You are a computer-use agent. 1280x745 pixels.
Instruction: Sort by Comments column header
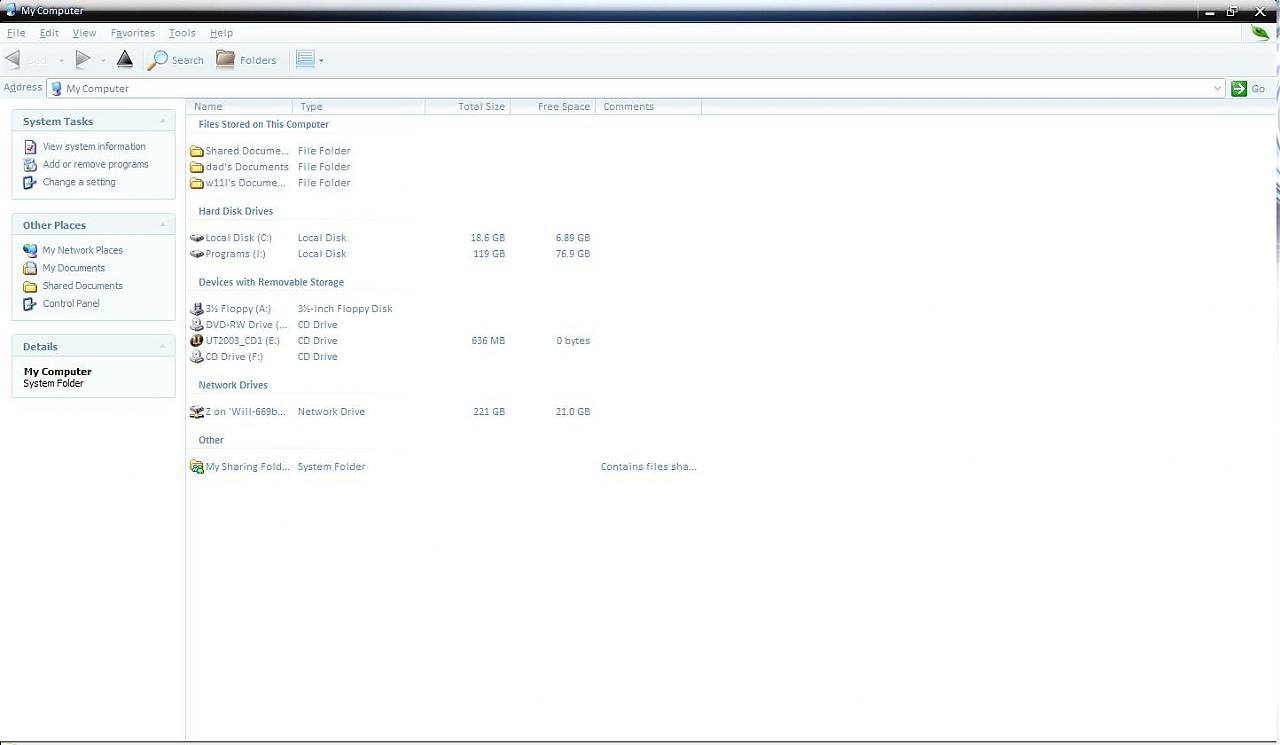pyautogui.click(x=649, y=106)
